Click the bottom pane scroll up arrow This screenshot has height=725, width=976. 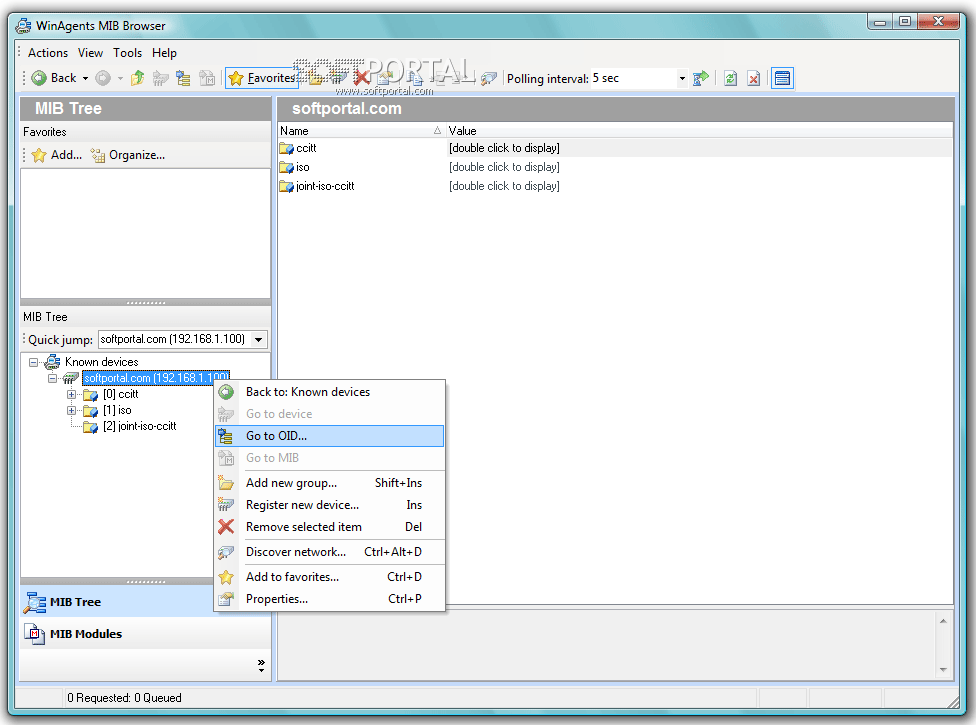943,621
